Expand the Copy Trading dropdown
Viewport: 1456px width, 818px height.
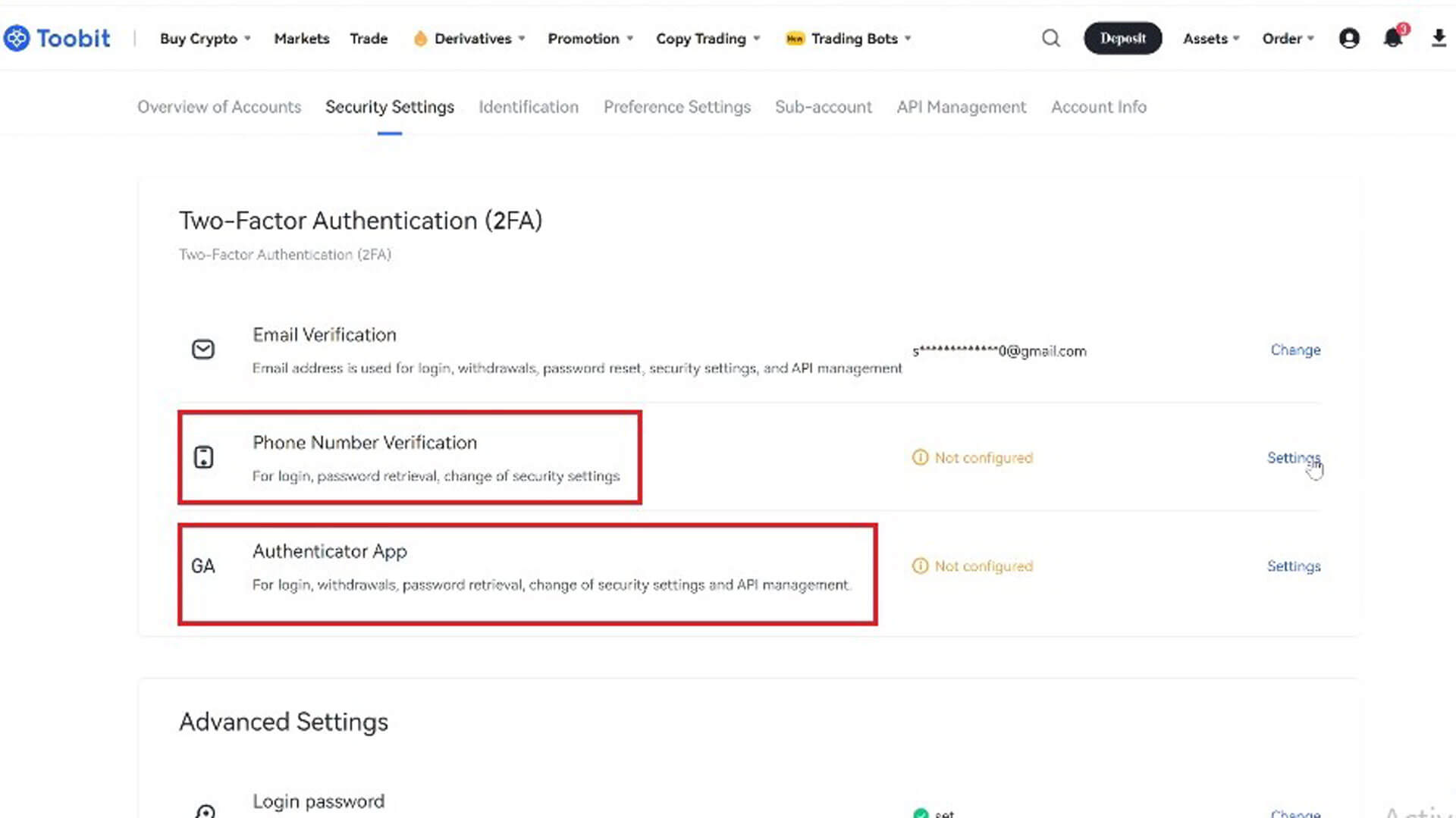click(708, 38)
